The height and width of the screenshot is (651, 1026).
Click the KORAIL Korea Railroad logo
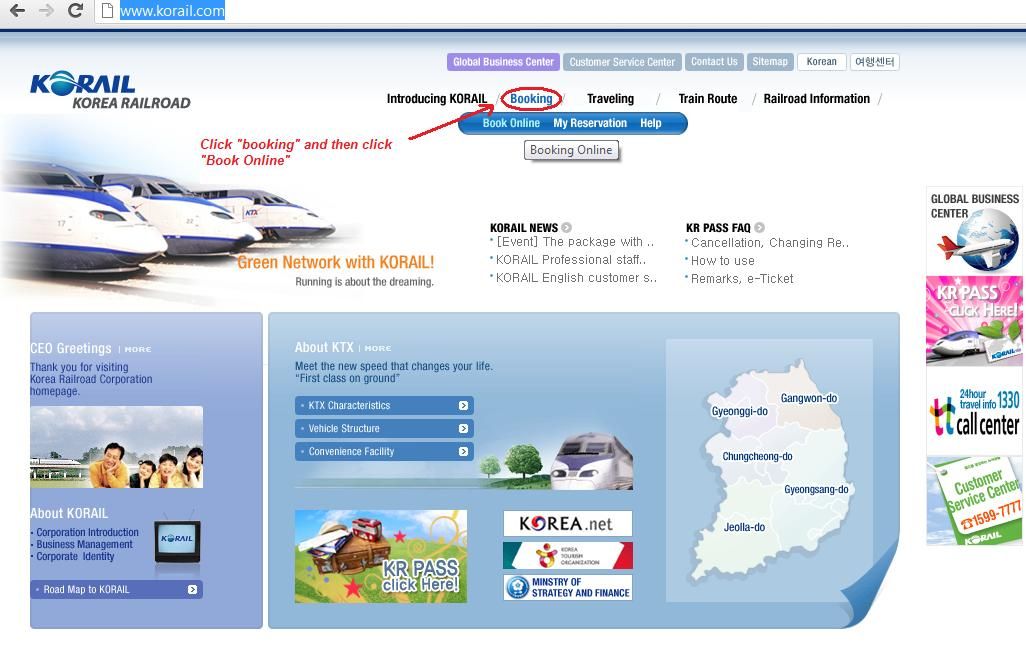coord(110,90)
